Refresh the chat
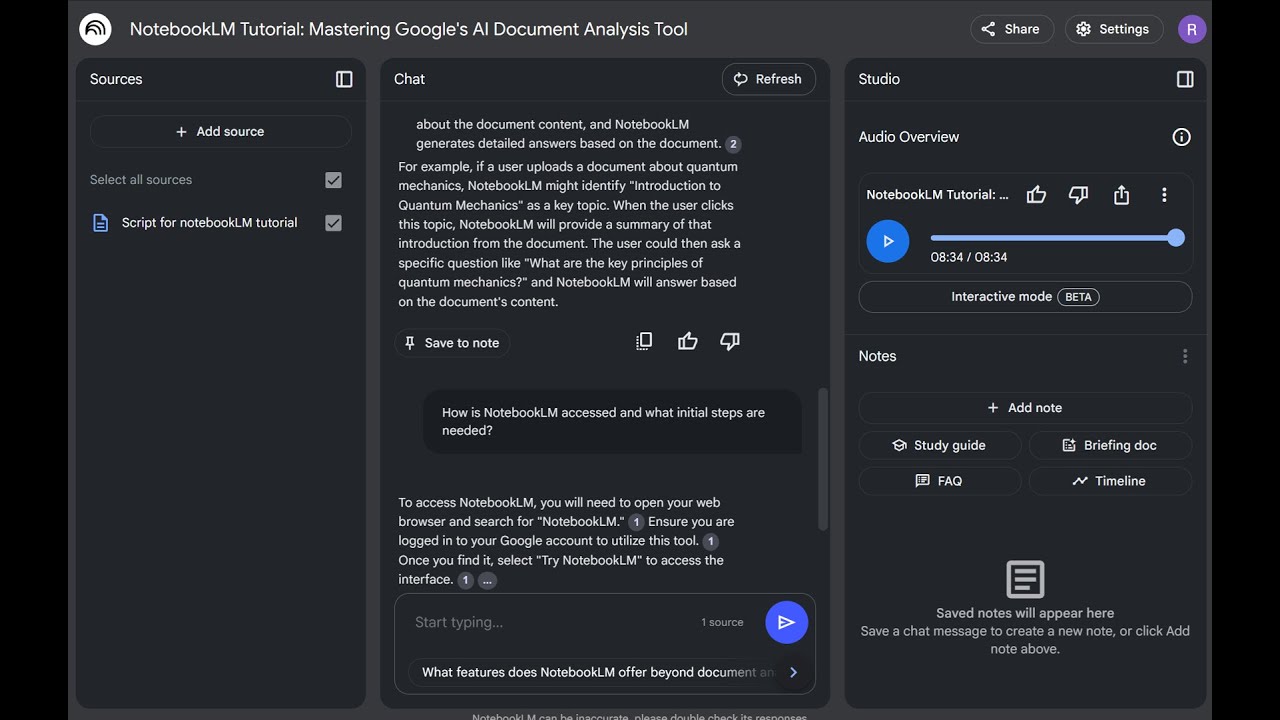Screen dimensions: 1280x720 coord(768,79)
